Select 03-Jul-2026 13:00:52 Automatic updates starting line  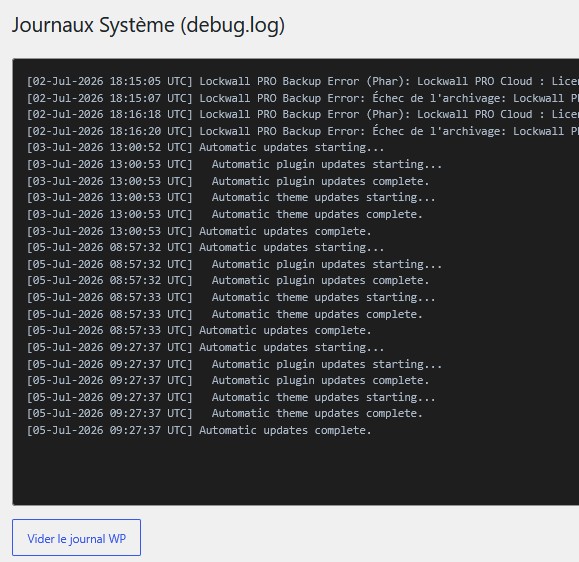pyautogui.click(x=205, y=147)
